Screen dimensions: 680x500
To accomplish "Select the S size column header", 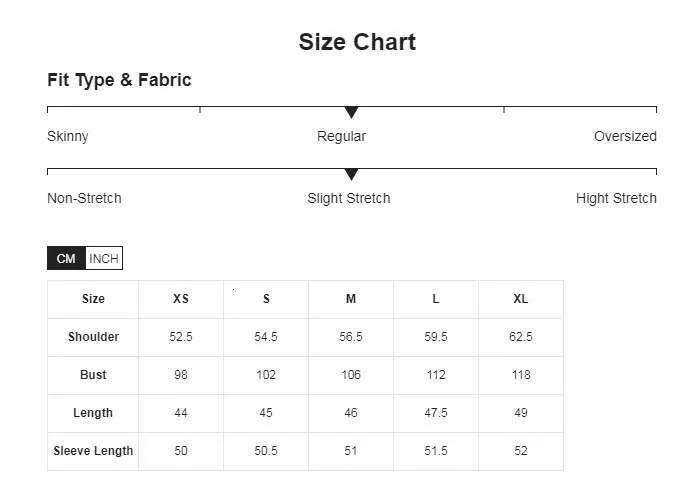I will [266, 299].
